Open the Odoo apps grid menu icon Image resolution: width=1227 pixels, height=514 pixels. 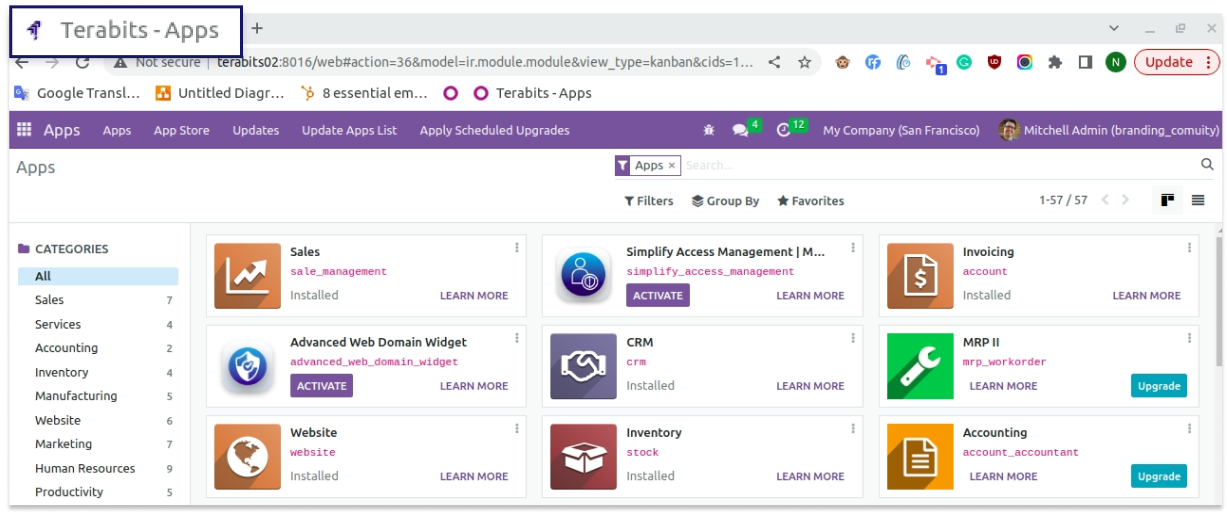tap(24, 130)
